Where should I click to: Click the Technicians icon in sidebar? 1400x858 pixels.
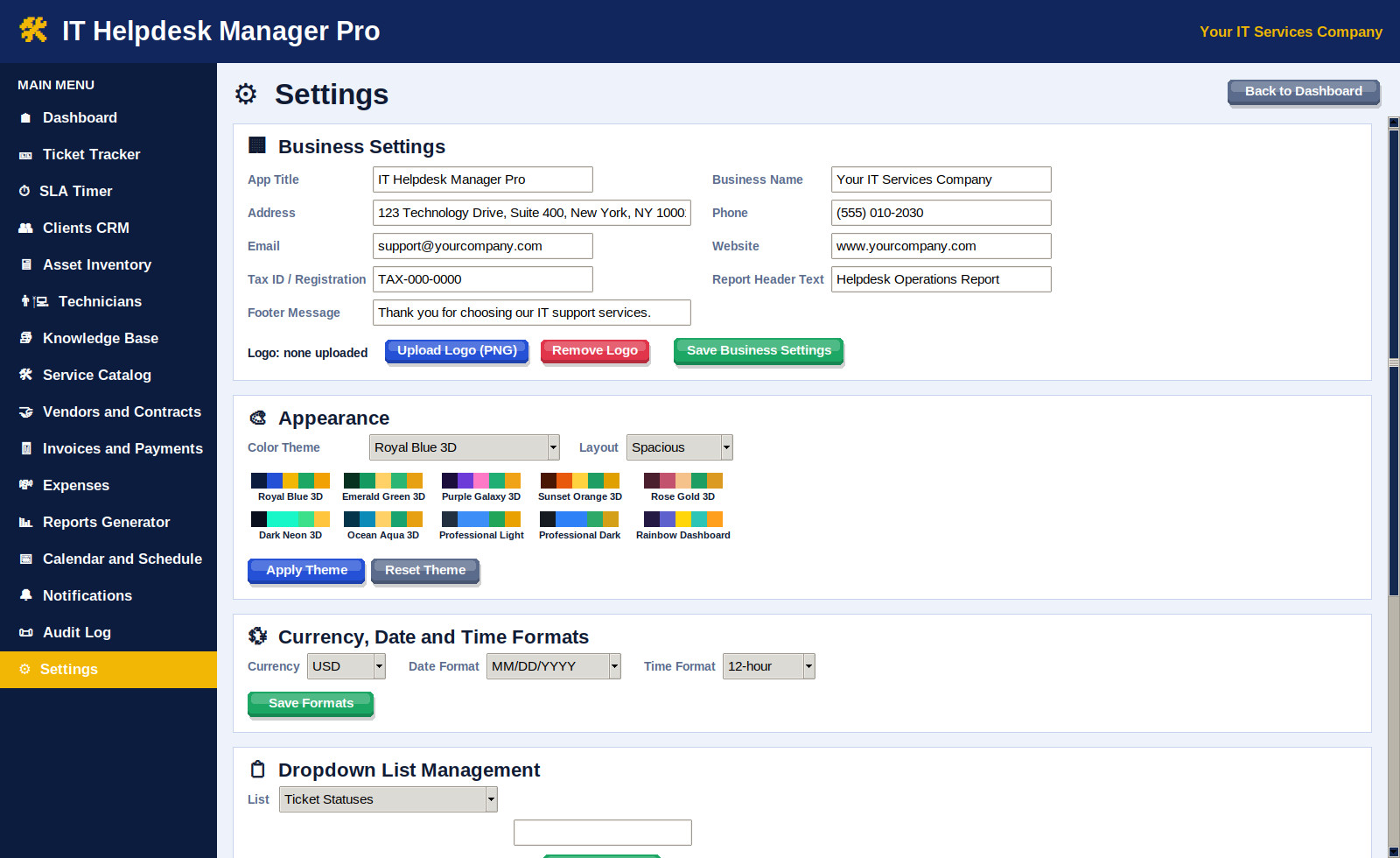[34, 301]
